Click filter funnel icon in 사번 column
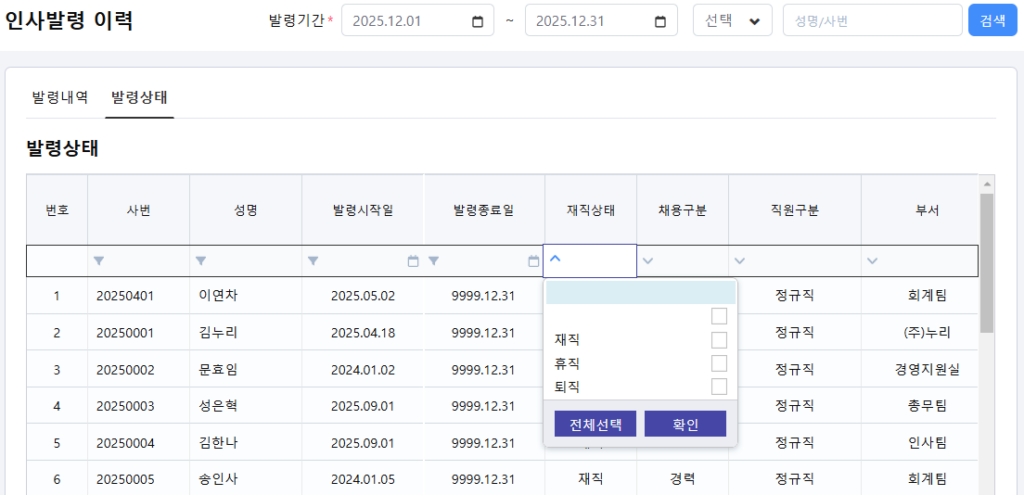This screenshot has width=1024, height=495. click(x=99, y=261)
